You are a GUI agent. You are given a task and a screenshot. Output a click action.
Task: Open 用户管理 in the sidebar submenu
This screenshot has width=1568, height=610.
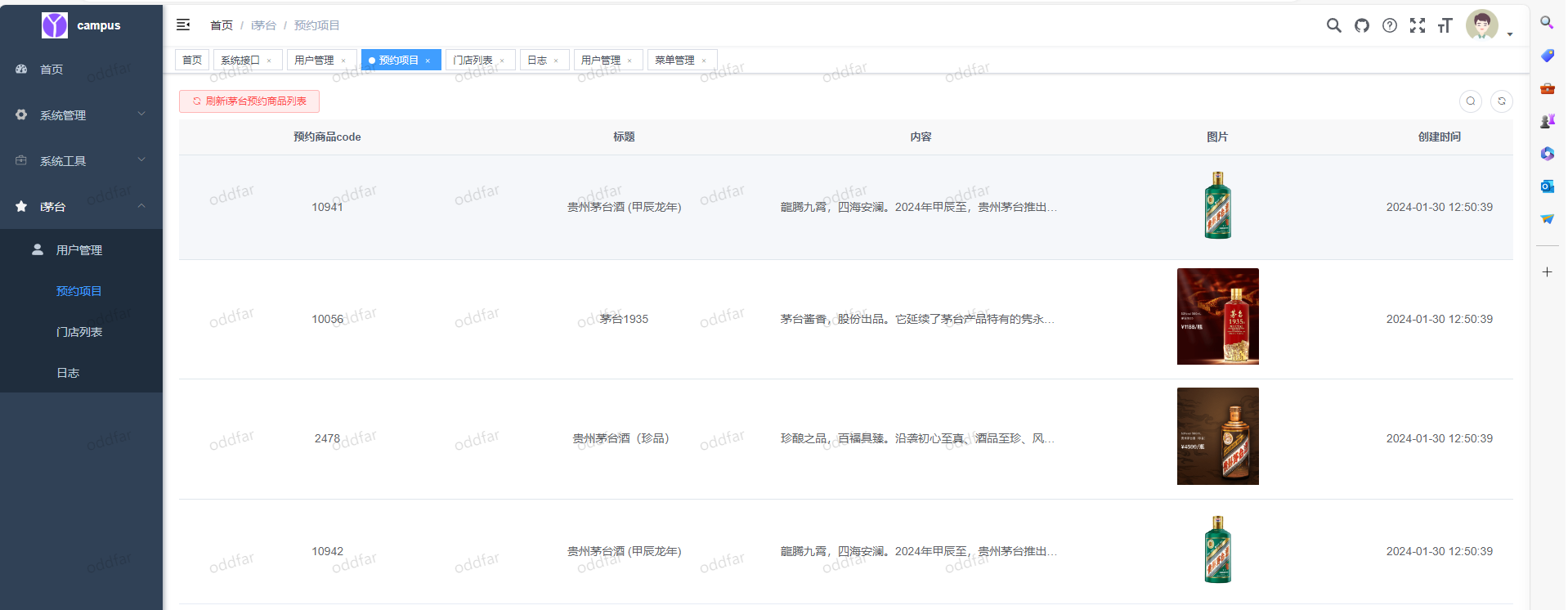click(x=82, y=250)
